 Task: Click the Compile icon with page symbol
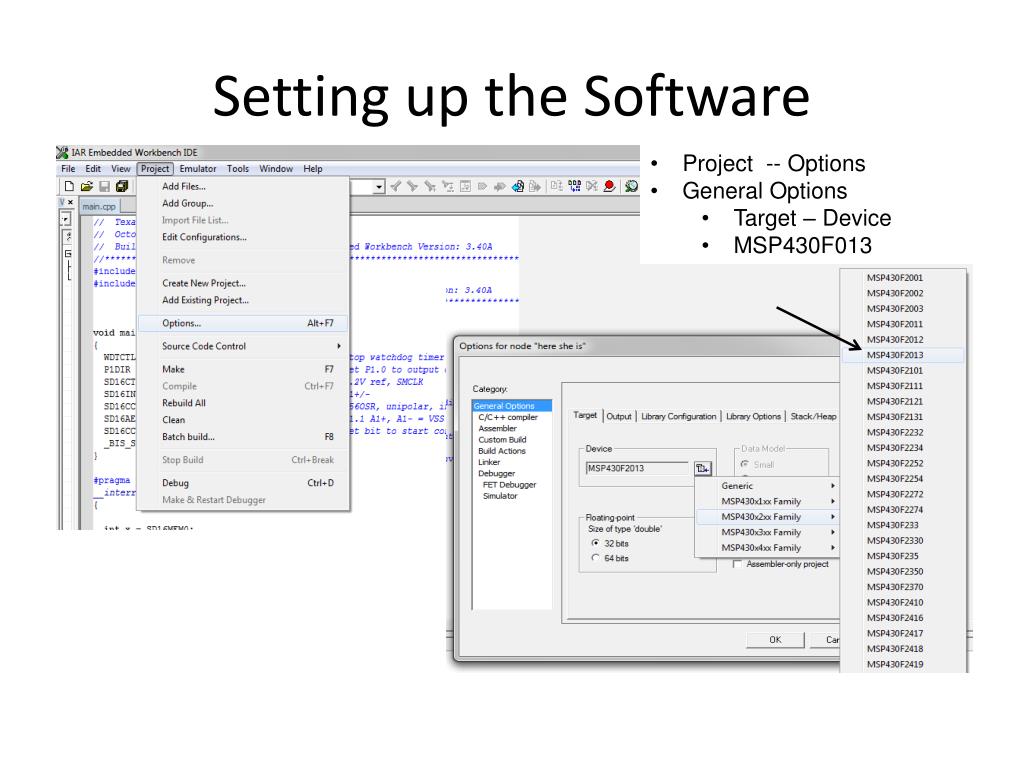(556, 186)
